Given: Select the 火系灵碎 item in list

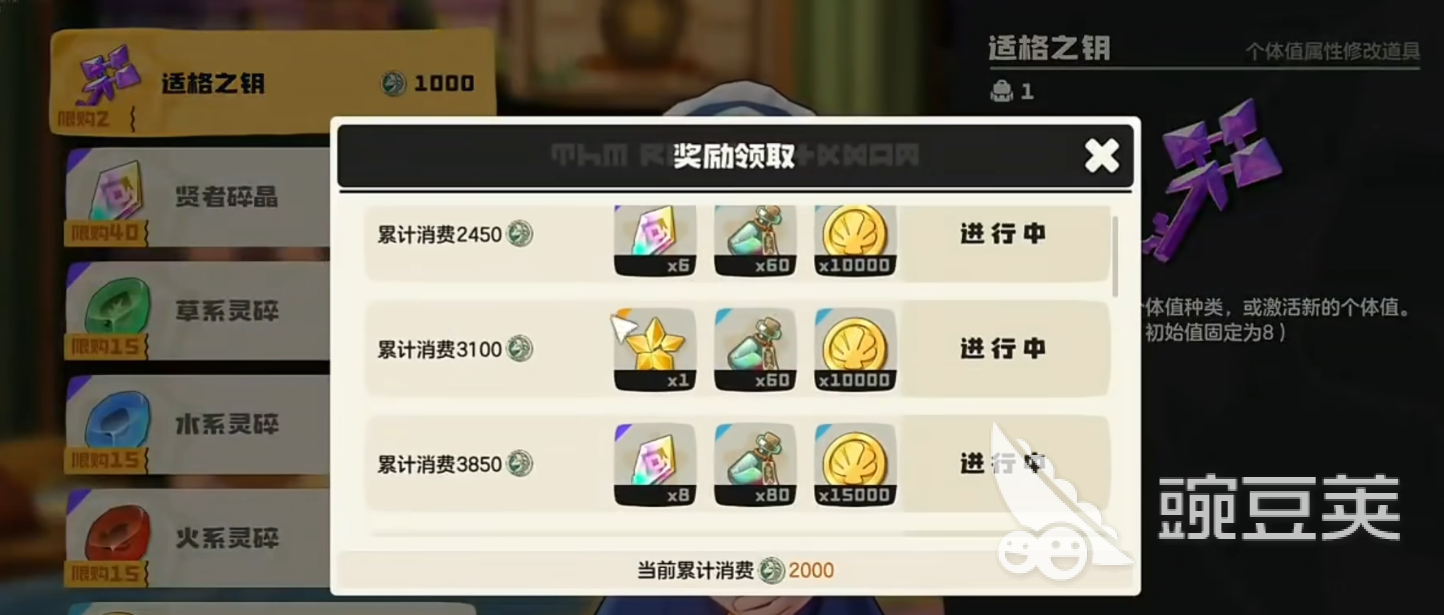Looking at the screenshot, I should pos(198,538).
